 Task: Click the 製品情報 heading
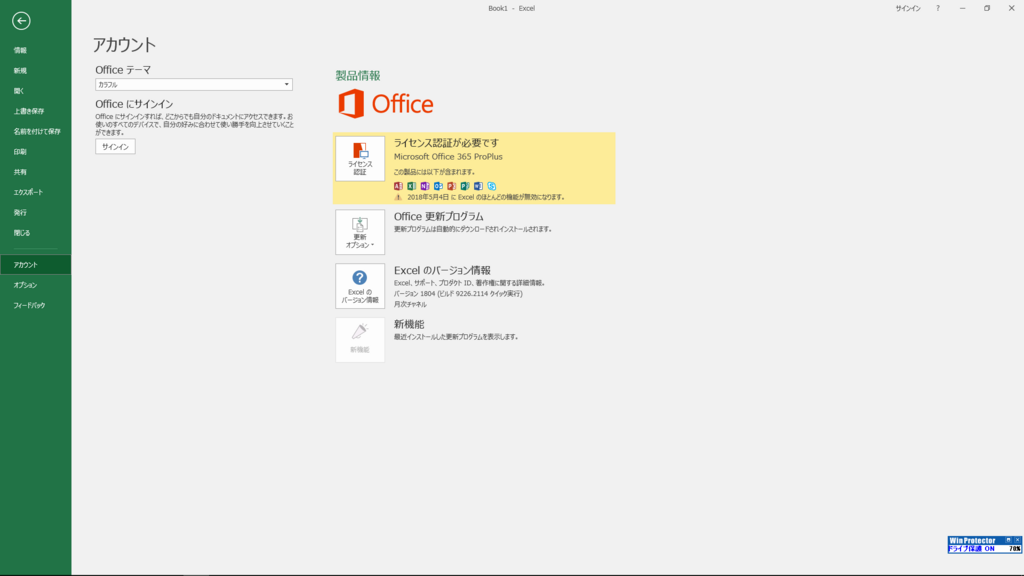(x=358, y=76)
